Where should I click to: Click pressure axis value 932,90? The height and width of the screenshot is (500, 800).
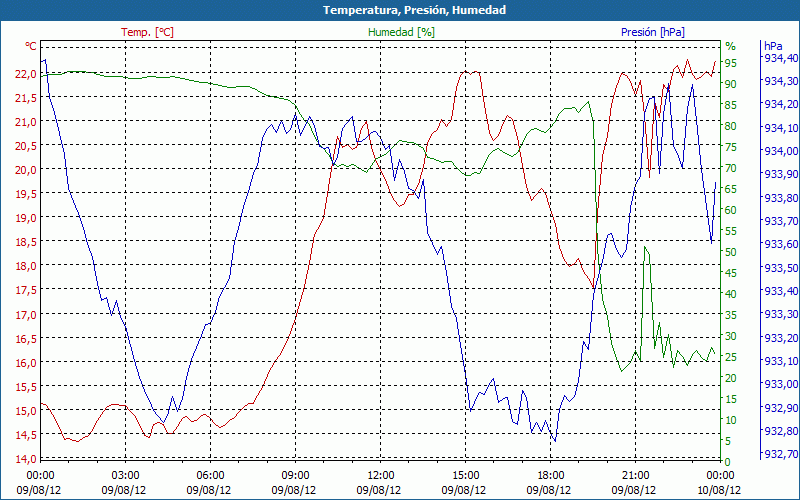tap(780, 408)
